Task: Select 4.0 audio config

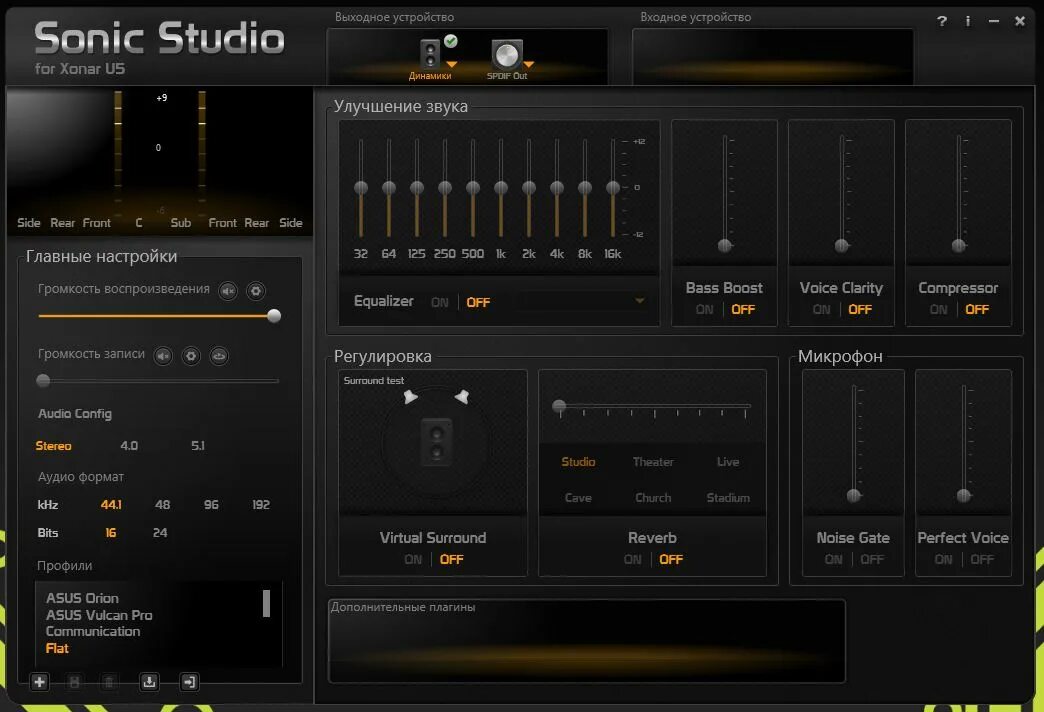Action: click(129, 446)
